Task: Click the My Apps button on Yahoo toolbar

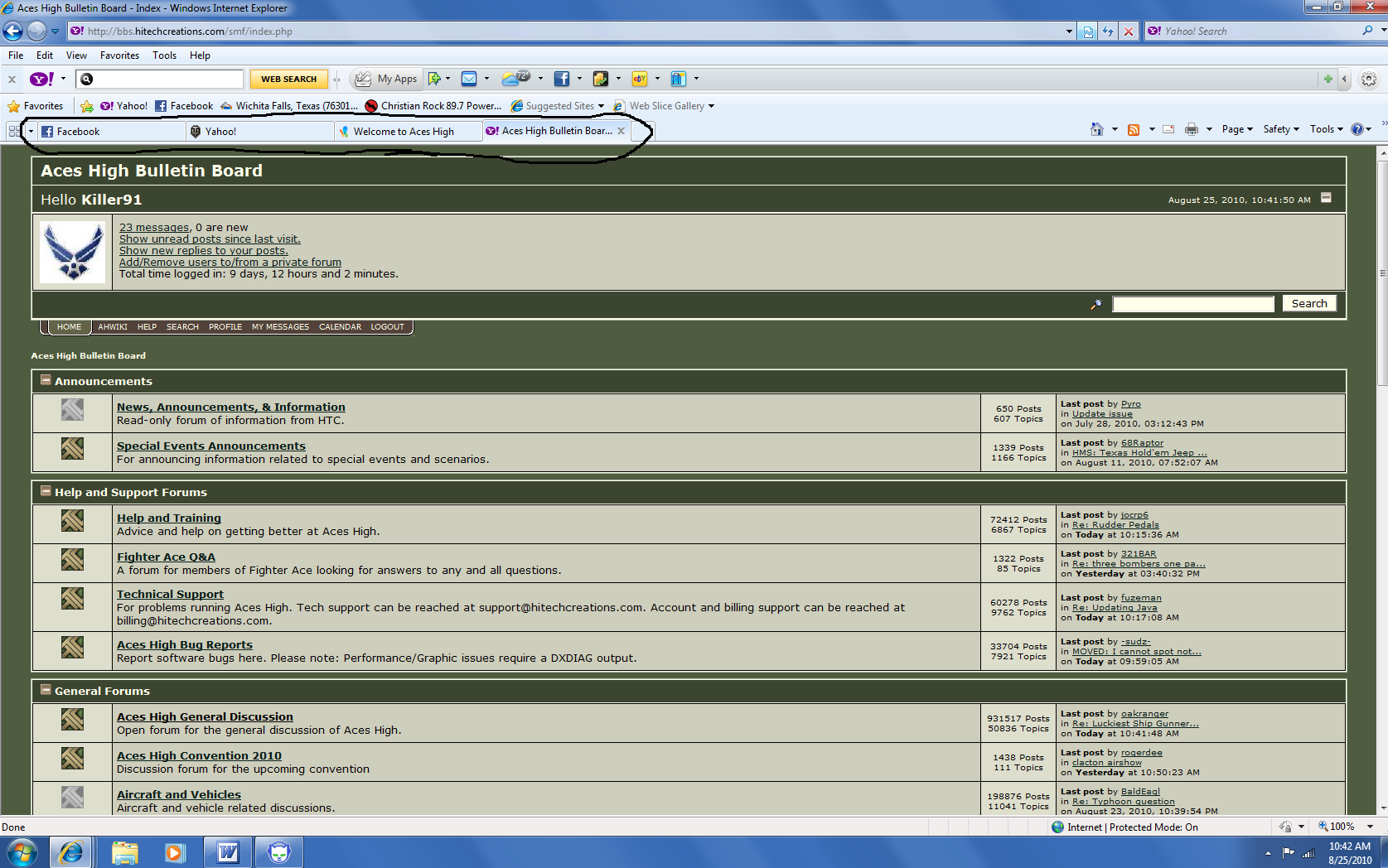Action: [x=387, y=79]
